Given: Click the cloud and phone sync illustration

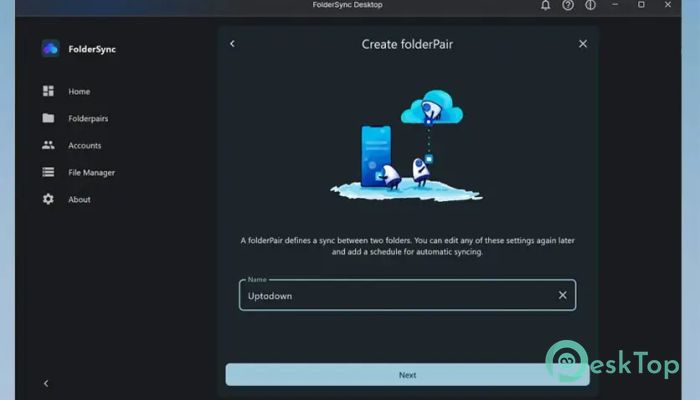Looking at the screenshot, I should tap(406, 146).
